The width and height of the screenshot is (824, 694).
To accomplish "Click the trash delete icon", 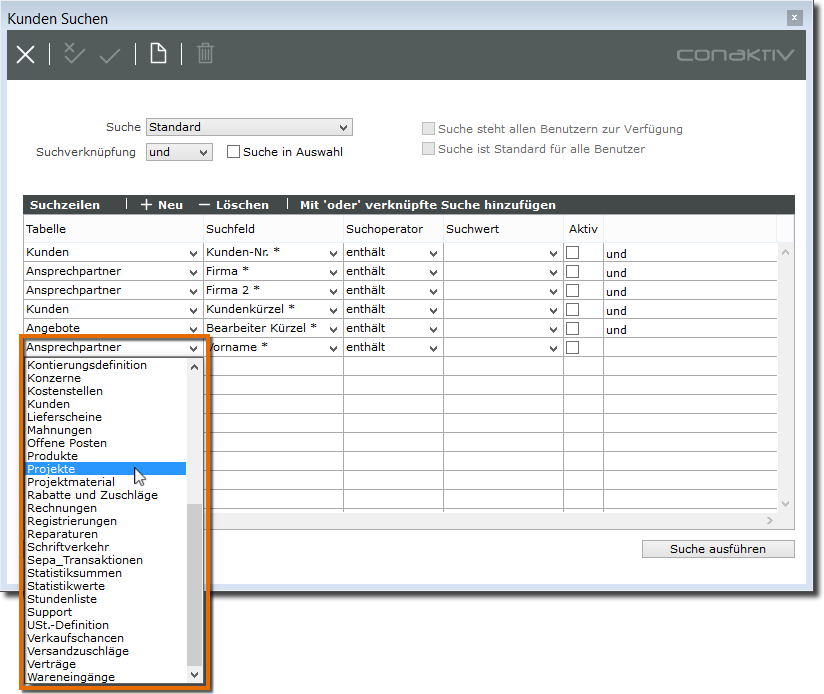I will tap(205, 54).
